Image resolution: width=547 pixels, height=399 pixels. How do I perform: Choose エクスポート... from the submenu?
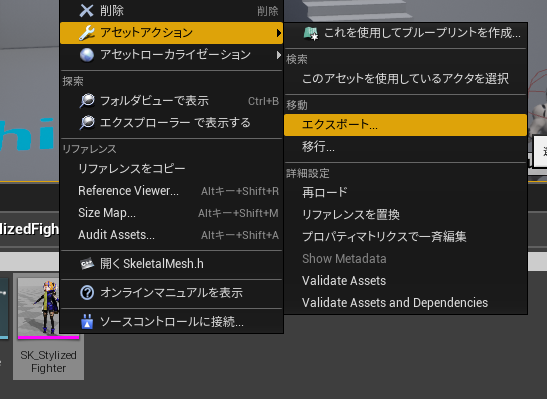pyautogui.click(x=405, y=125)
